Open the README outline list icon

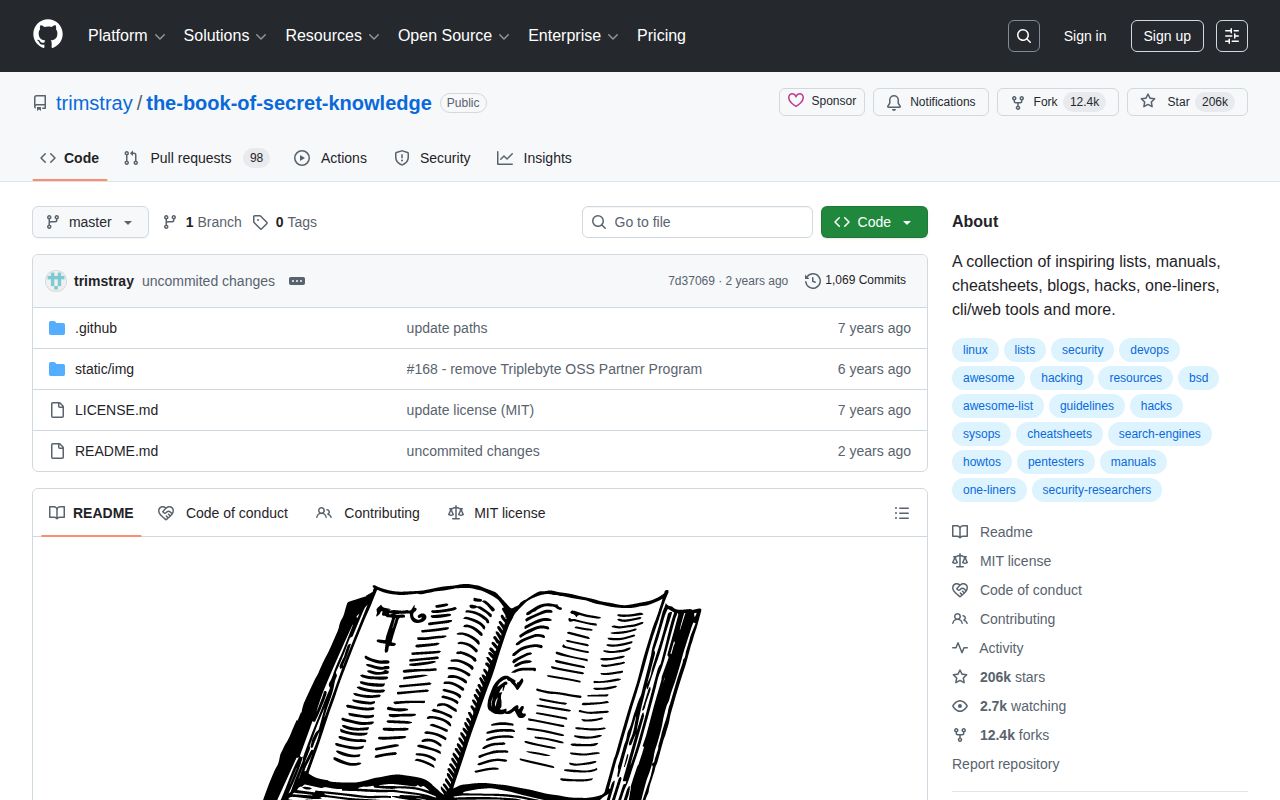coord(901,513)
